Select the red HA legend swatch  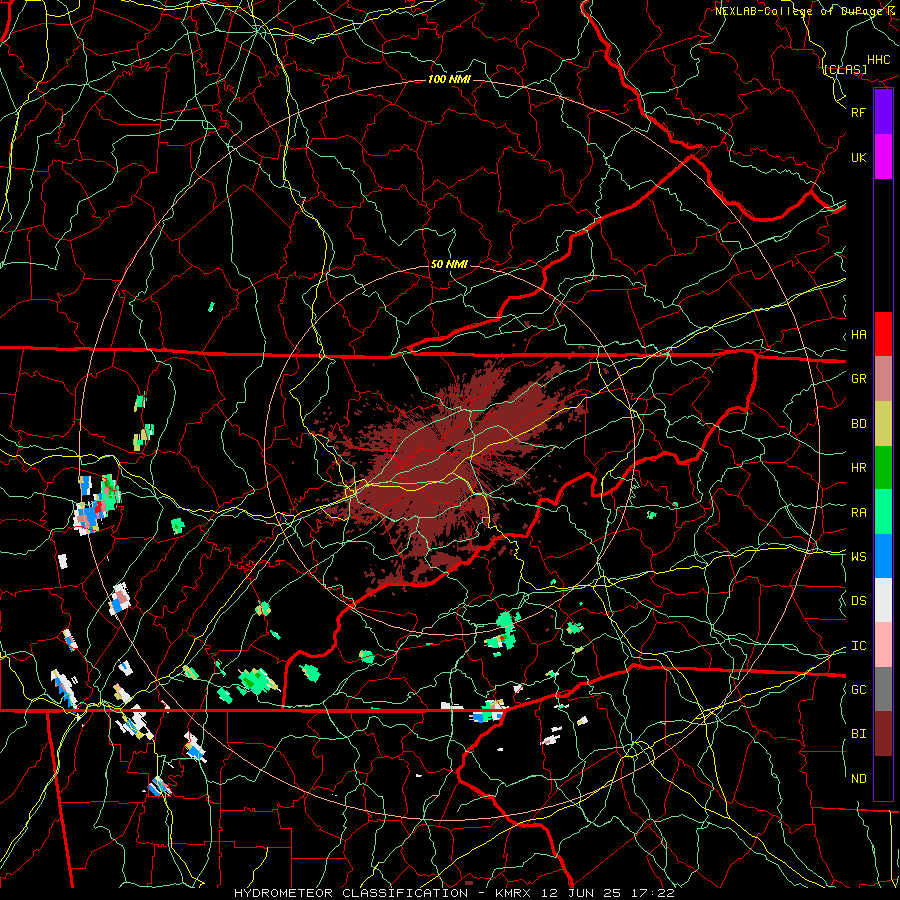point(883,334)
